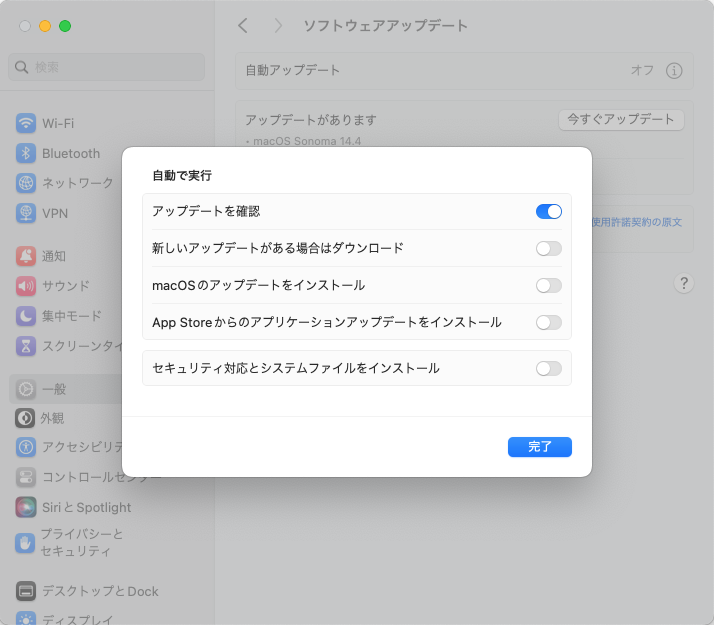
Task: Select 通知 label in sidebar
Action: point(54,256)
